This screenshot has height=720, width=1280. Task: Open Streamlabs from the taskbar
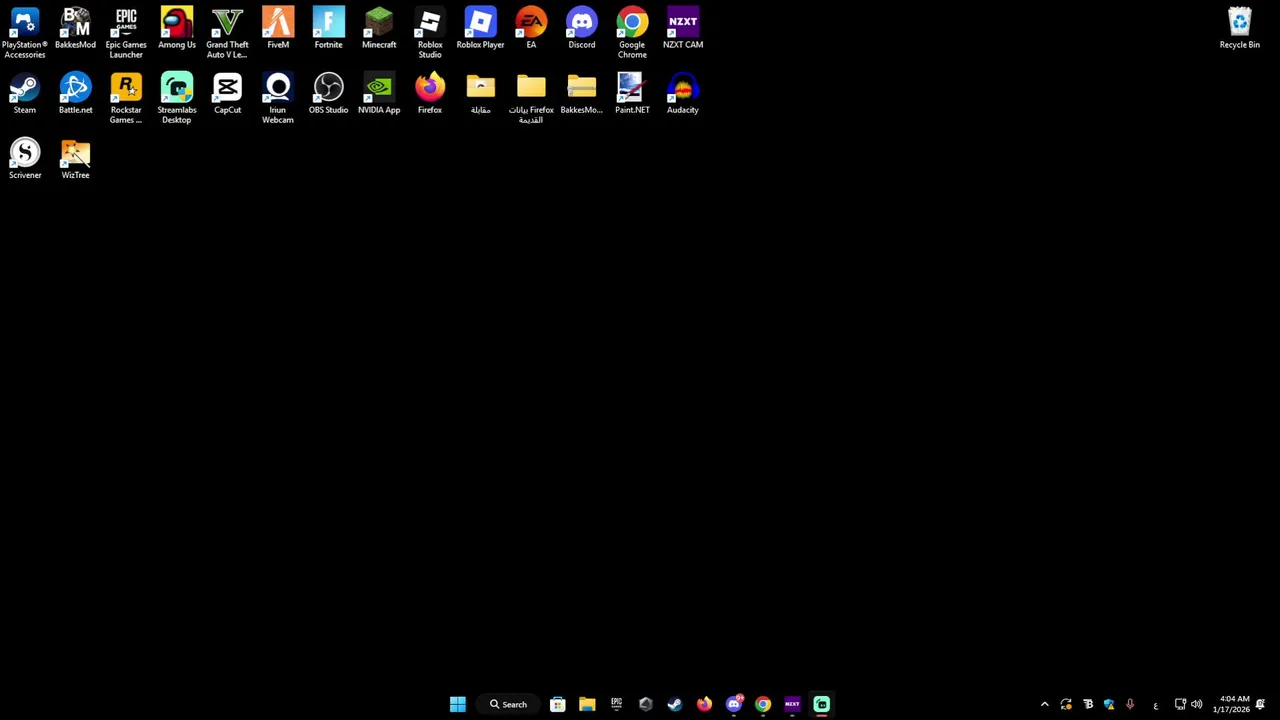[822, 704]
